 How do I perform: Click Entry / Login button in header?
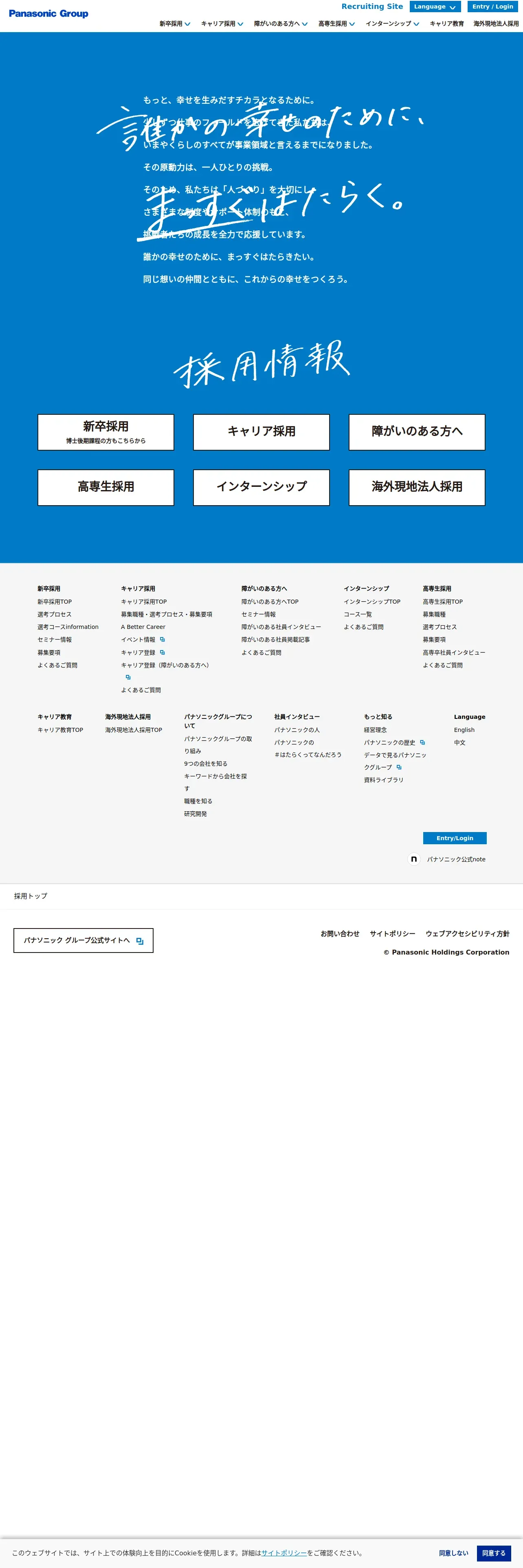coord(492,7)
